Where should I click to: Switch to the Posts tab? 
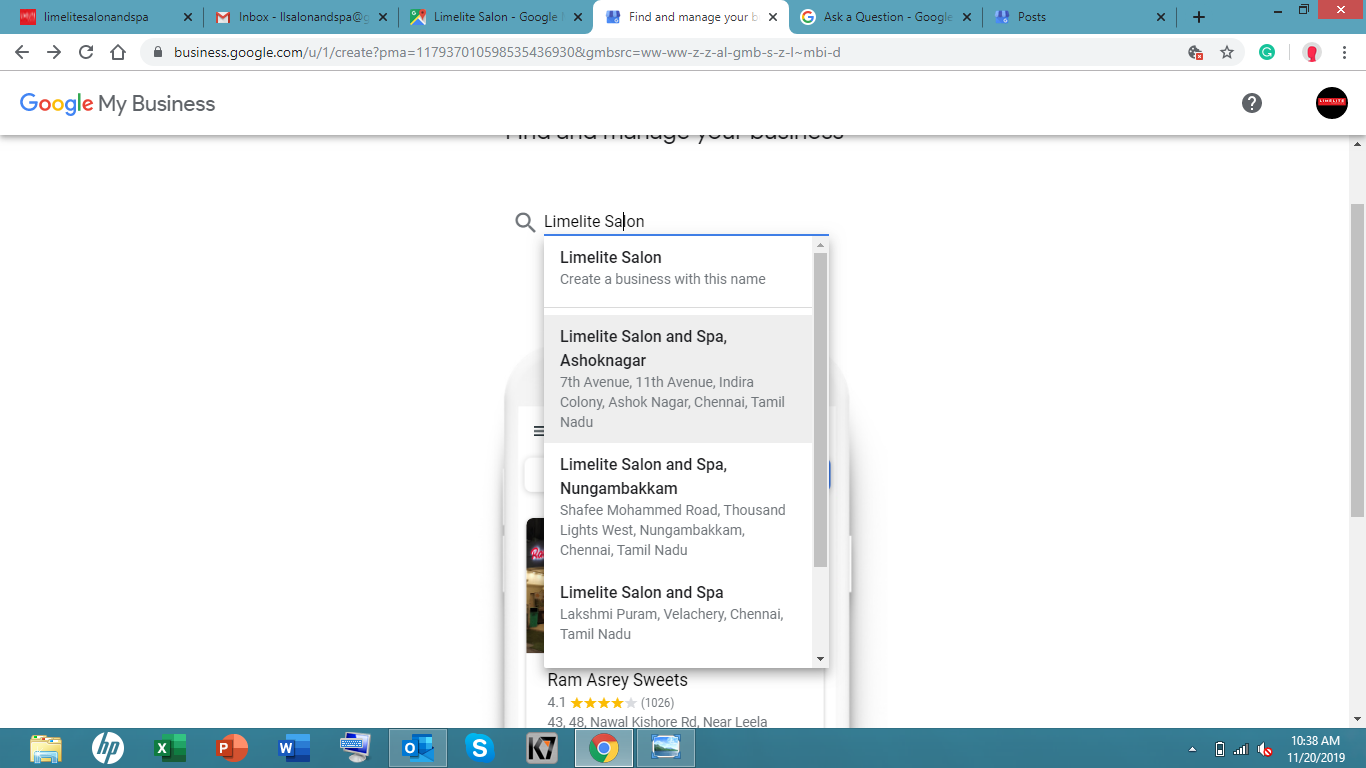1078,17
